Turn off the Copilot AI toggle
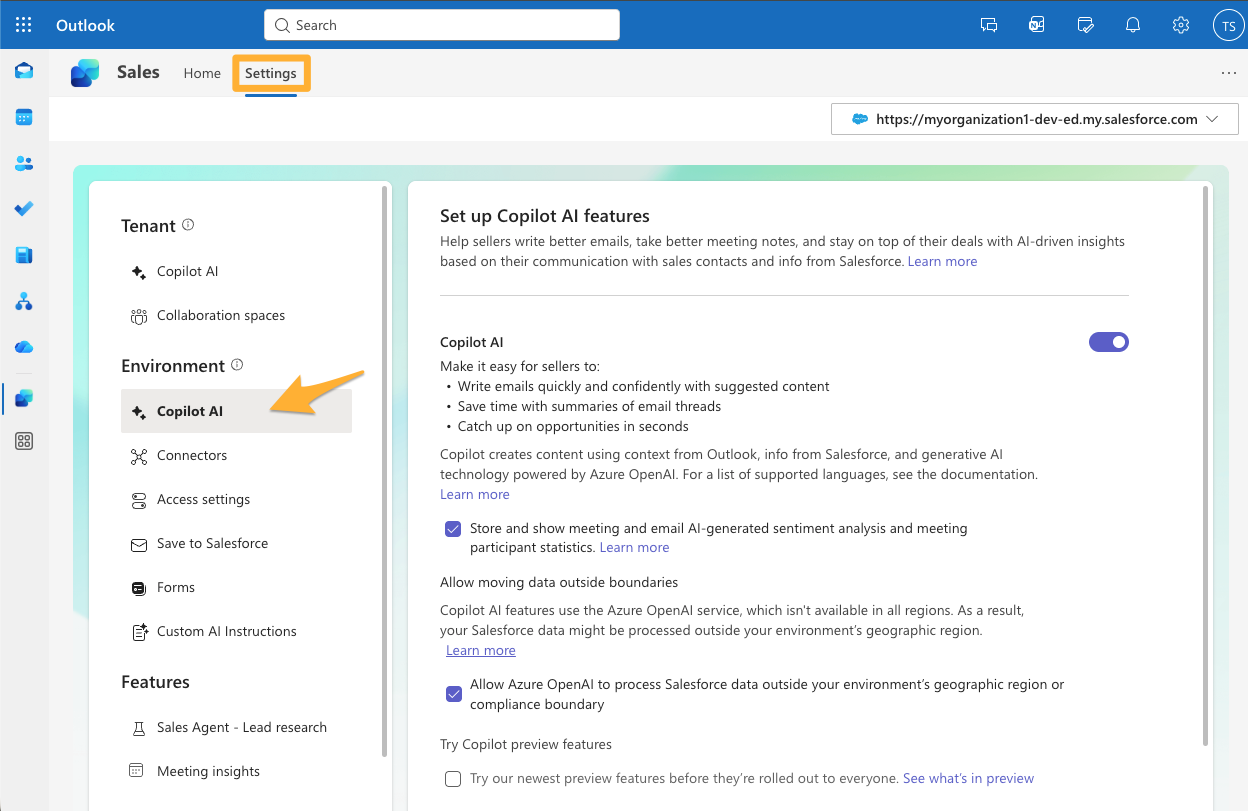The width and height of the screenshot is (1248, 811). pos(1108,342)
